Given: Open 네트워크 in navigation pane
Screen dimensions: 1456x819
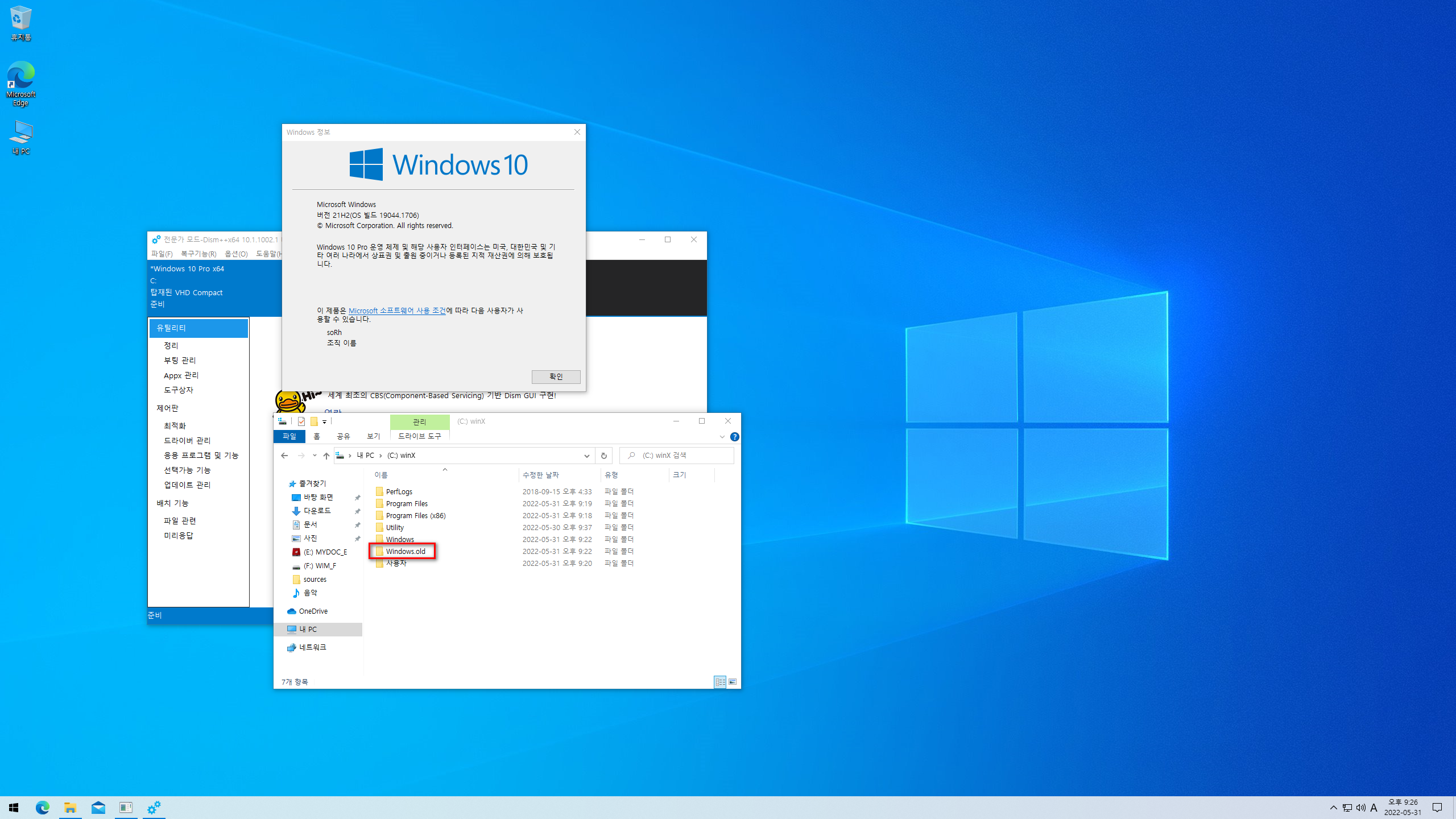Looking at the screenshot, I should (x=312, y=647).
